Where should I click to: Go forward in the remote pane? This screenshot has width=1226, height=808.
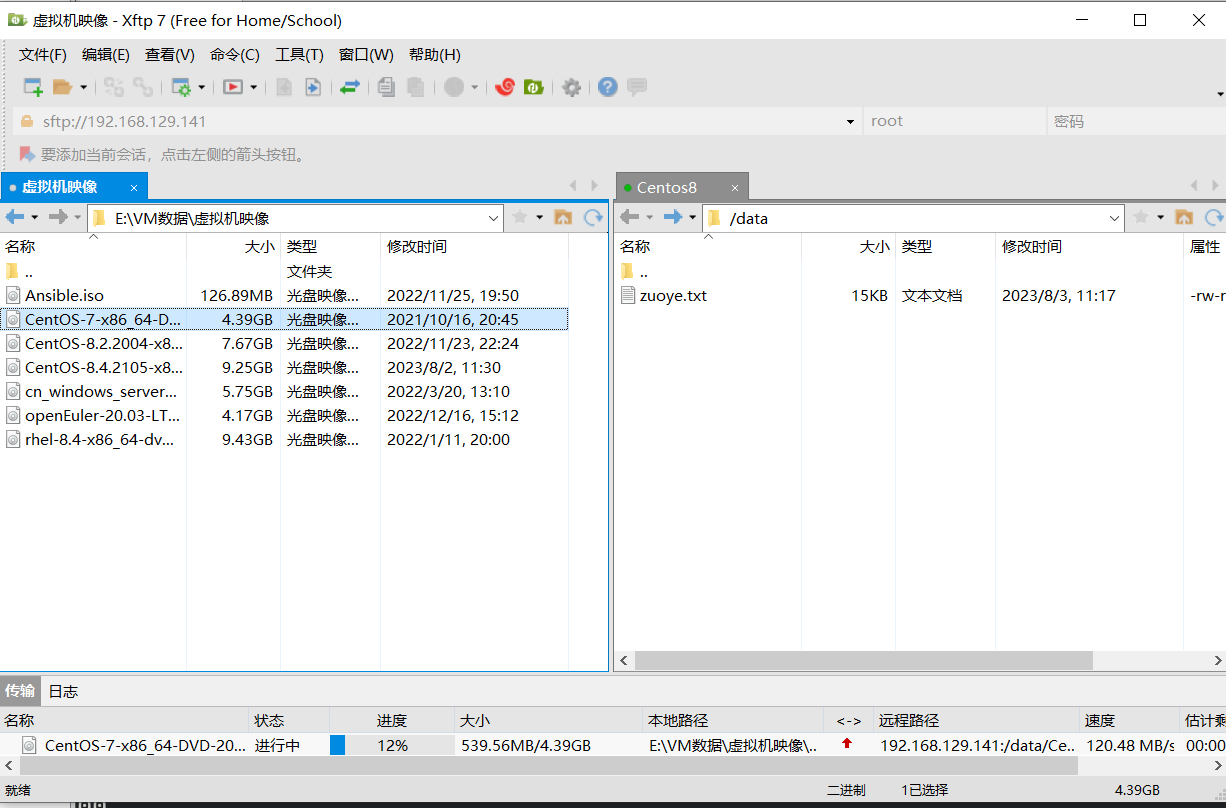click(x=673, y=217)
